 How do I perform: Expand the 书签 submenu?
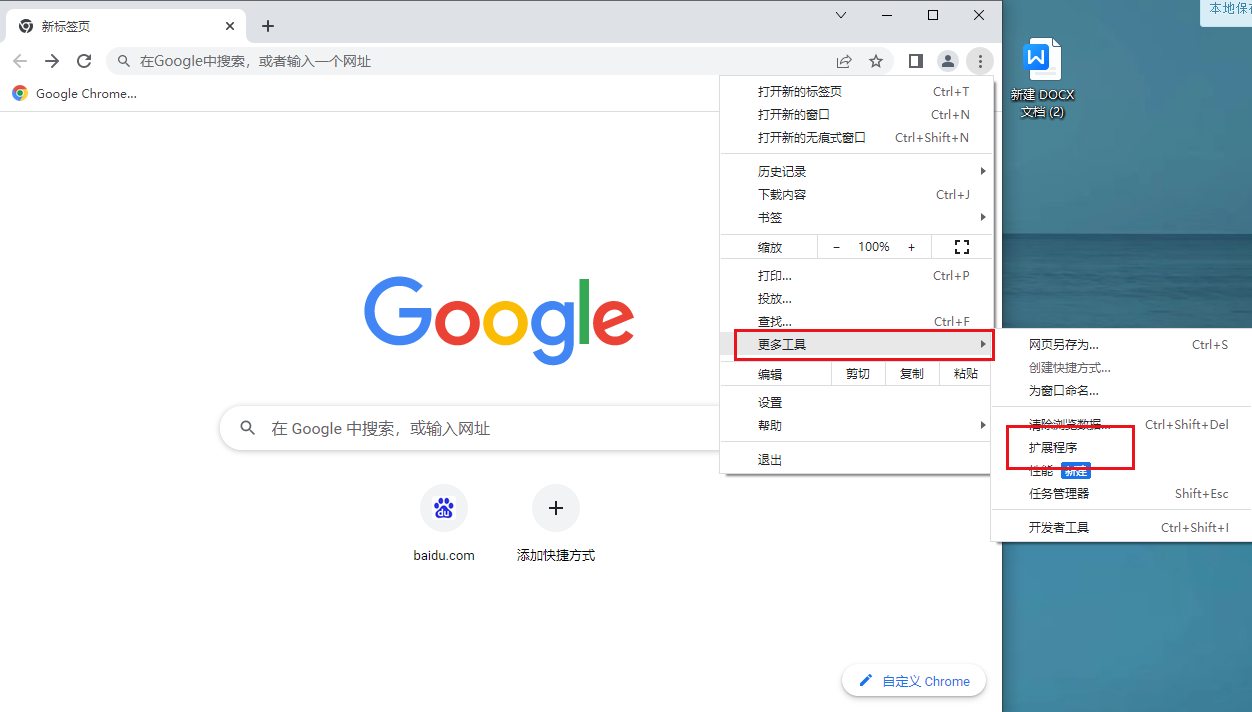point(856,217)
